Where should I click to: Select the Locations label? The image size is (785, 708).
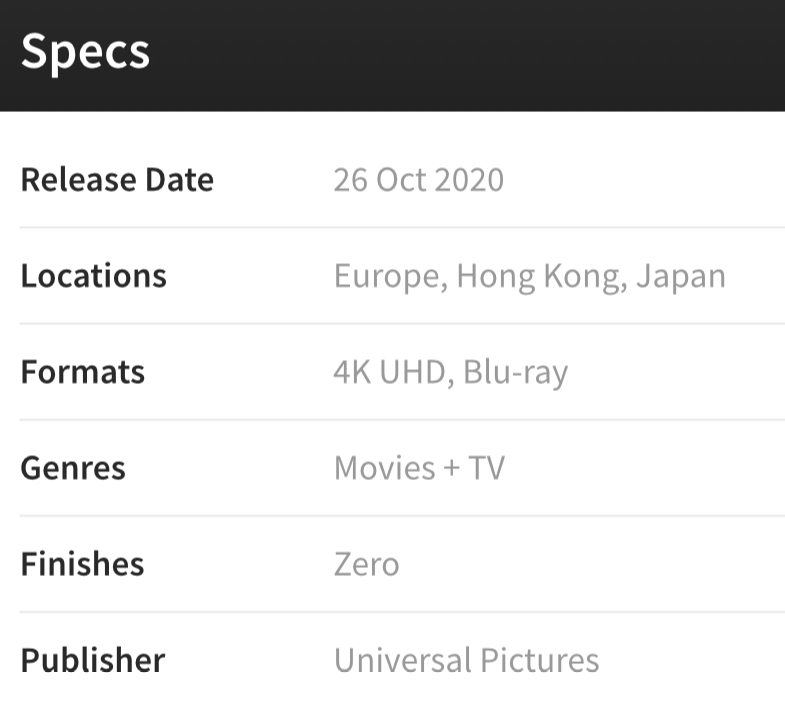coord(93,276)
